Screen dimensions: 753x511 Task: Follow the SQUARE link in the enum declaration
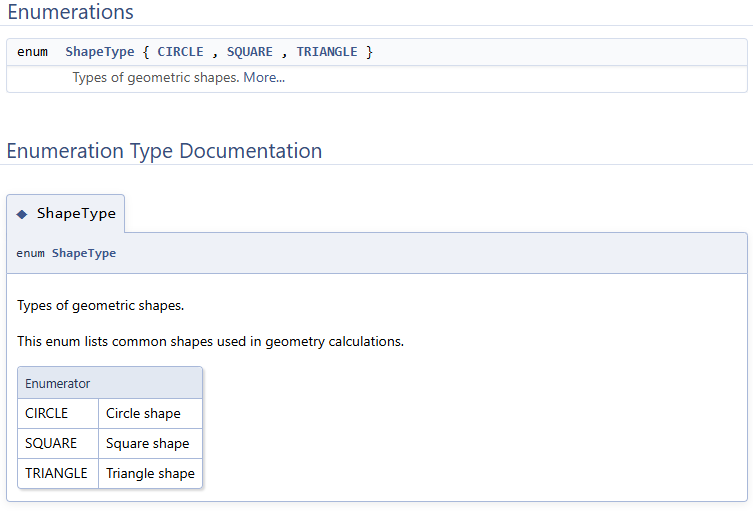coord(249,52)
